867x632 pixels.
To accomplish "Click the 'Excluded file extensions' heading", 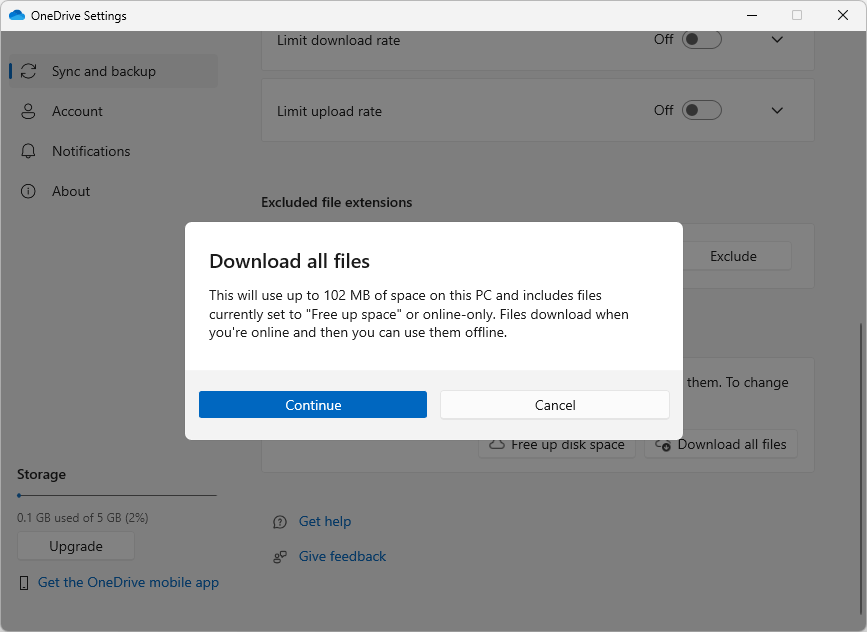I will [336, 202].
